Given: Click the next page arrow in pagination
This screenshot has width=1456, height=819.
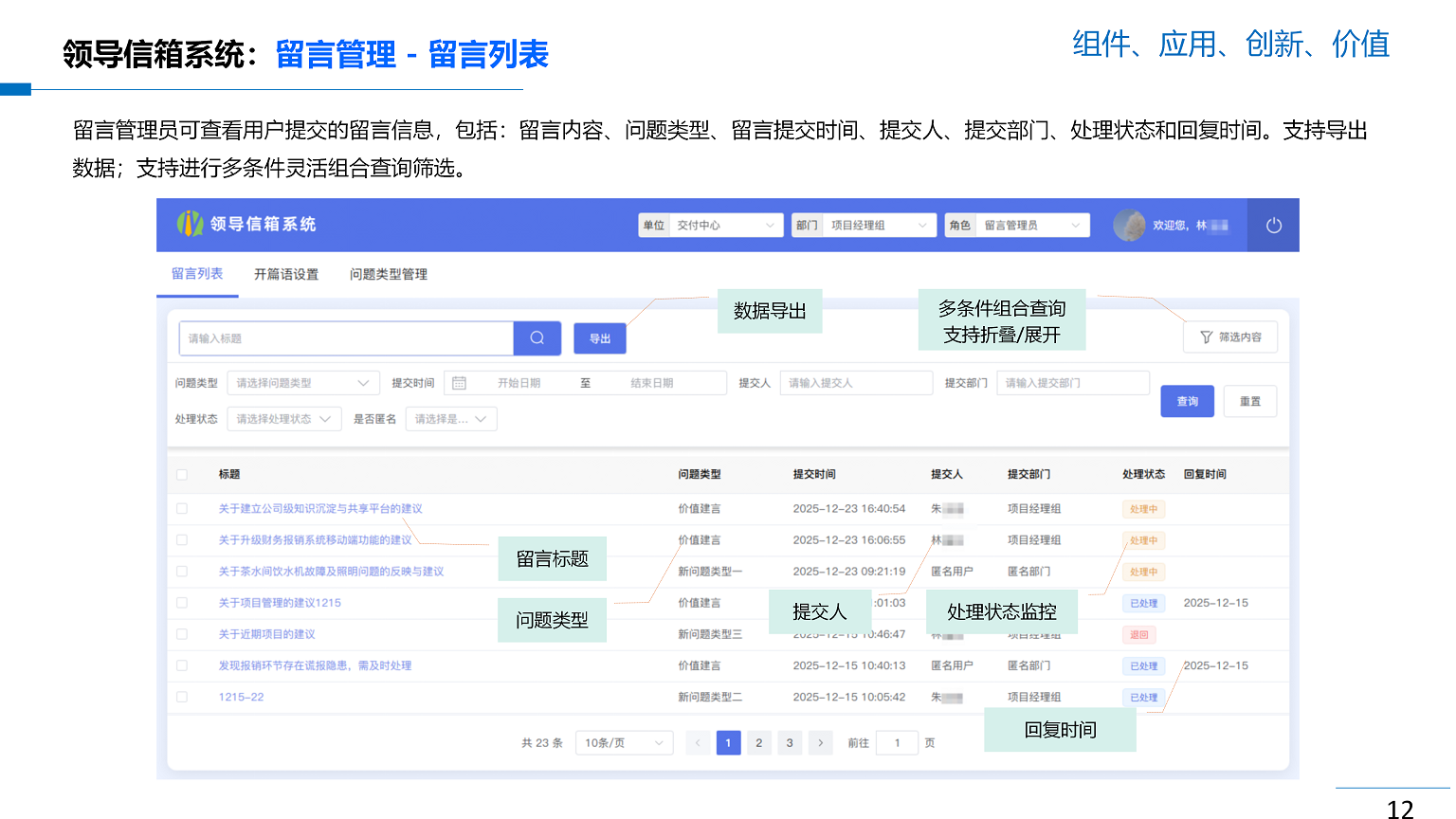Looking at the screenshot, I should [820, 743].
